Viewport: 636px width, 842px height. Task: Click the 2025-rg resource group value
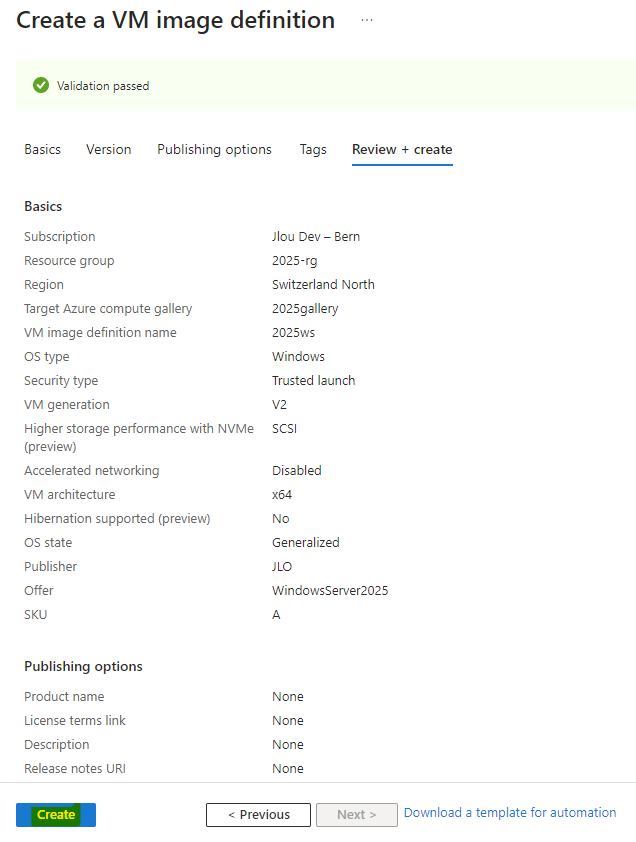294,260
